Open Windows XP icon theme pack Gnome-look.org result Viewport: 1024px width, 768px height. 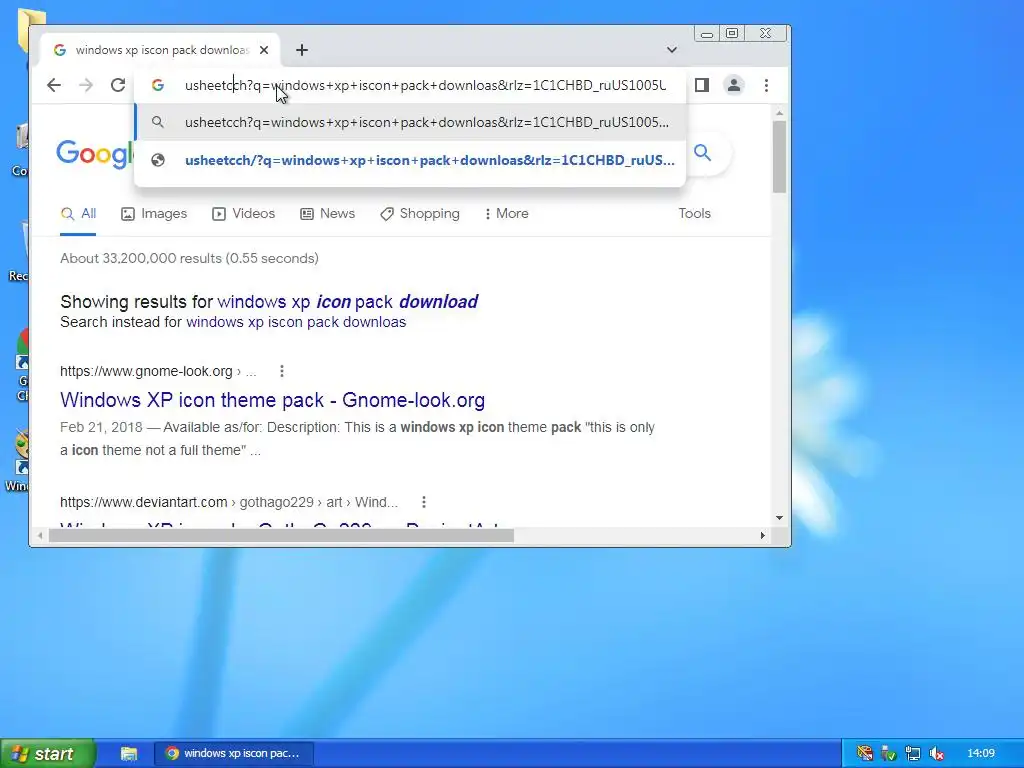click(x=272, y=400)
